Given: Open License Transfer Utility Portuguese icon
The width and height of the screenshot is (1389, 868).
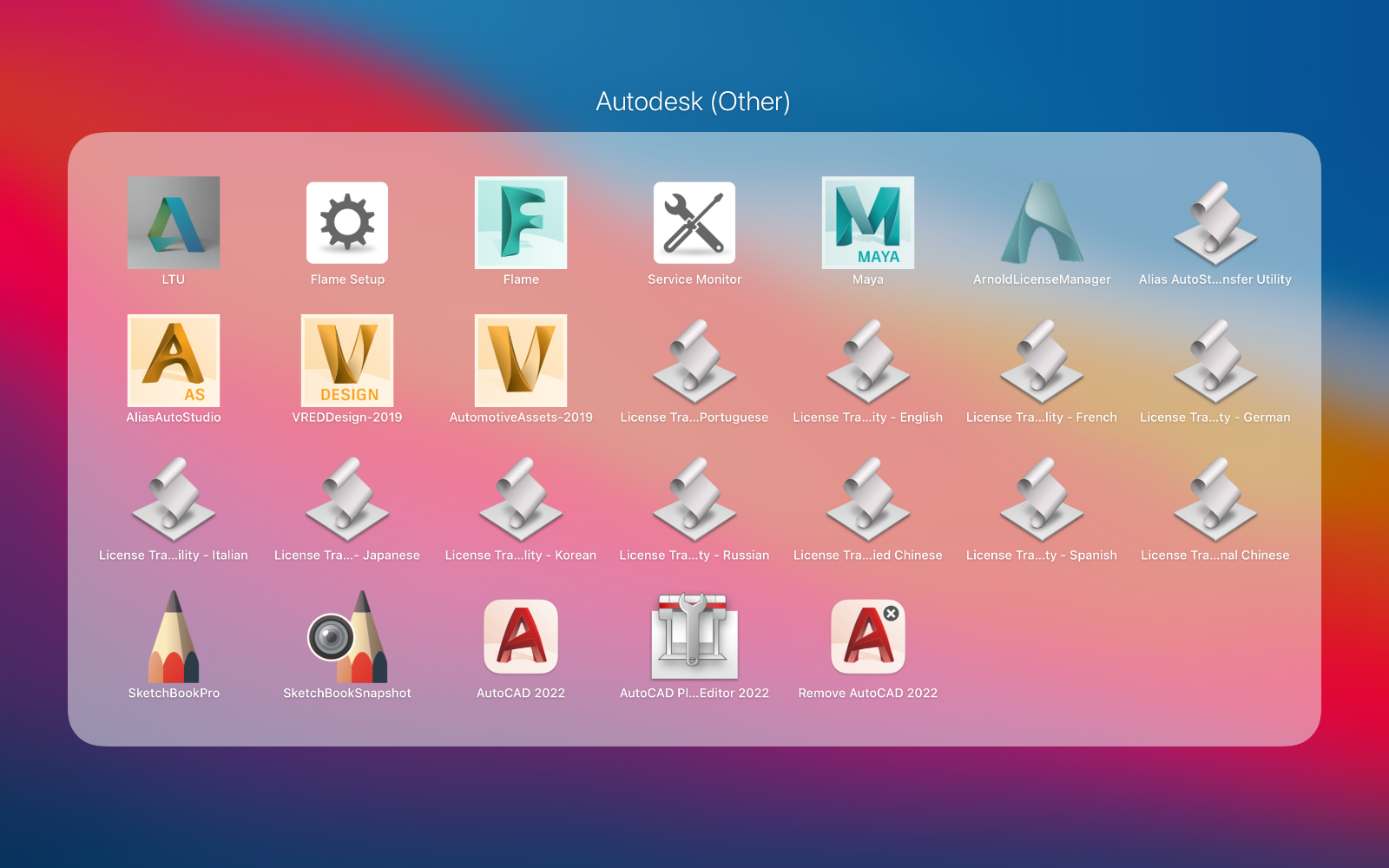Looking at the screenshot, I should click(694, 360).
